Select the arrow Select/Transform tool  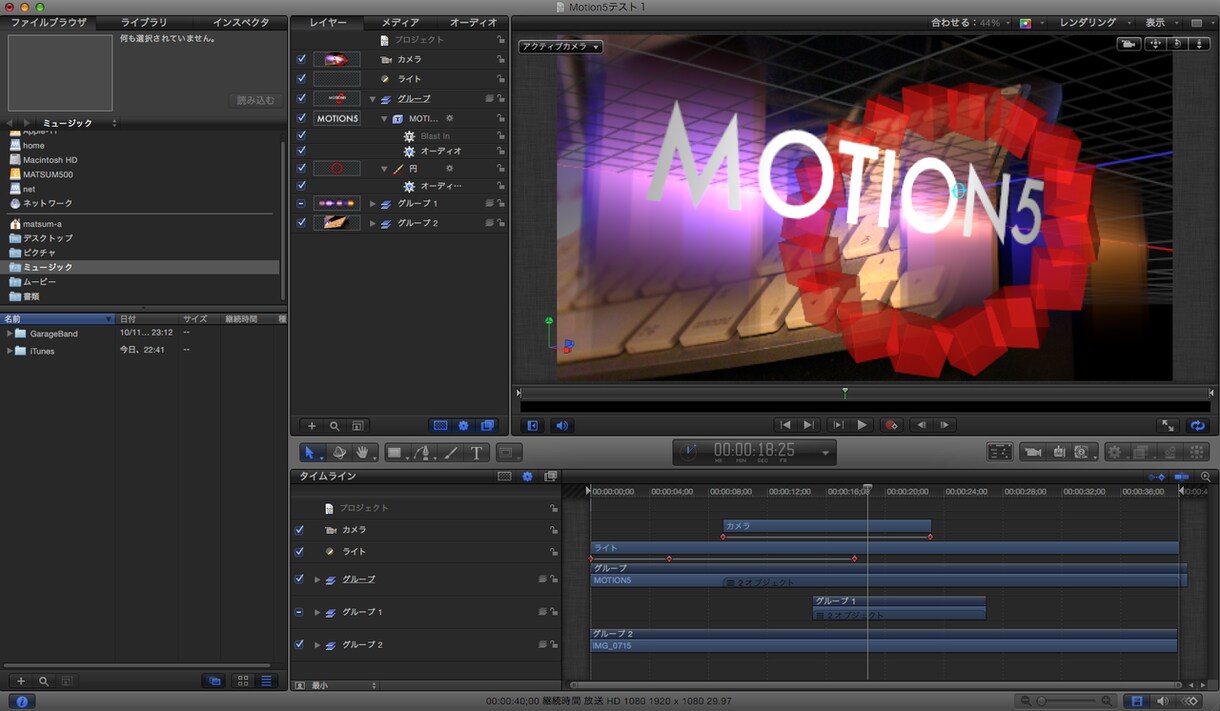pyautogui.click(x=312, y=453)
